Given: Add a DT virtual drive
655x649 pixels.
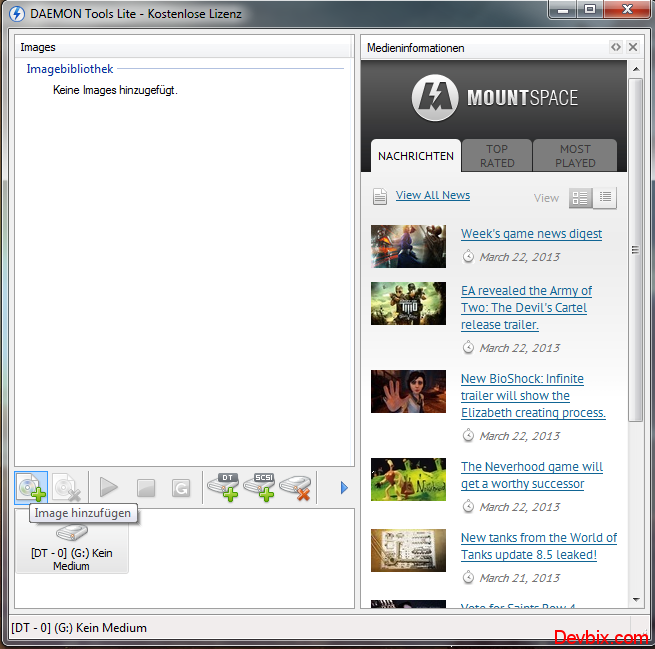Looking at the screenshot, I should [x=223, y=487].
